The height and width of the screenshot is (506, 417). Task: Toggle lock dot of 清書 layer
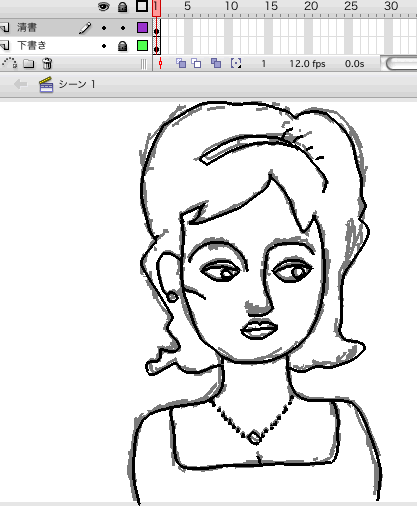point(123,28)
